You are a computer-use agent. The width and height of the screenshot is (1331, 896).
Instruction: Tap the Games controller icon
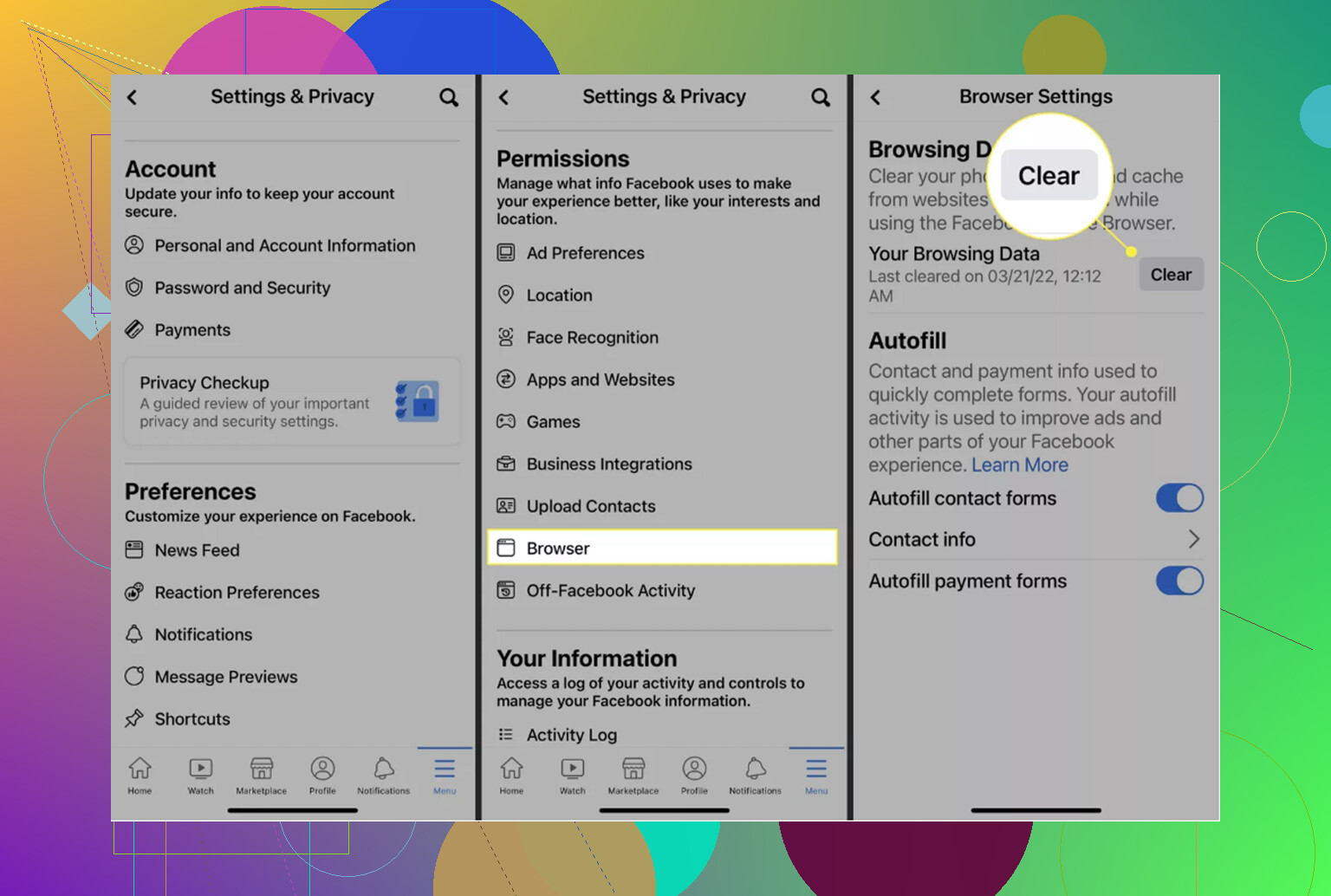pyautogui.click(x=506, y=421)
